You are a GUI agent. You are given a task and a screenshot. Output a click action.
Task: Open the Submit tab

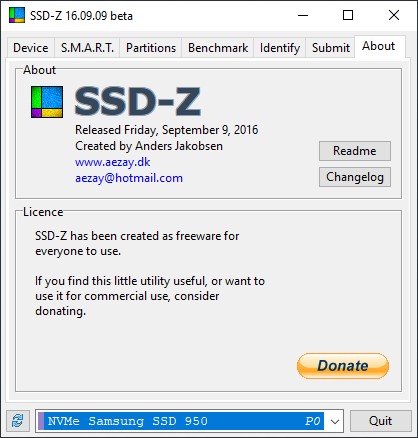[x=330, y=48]
